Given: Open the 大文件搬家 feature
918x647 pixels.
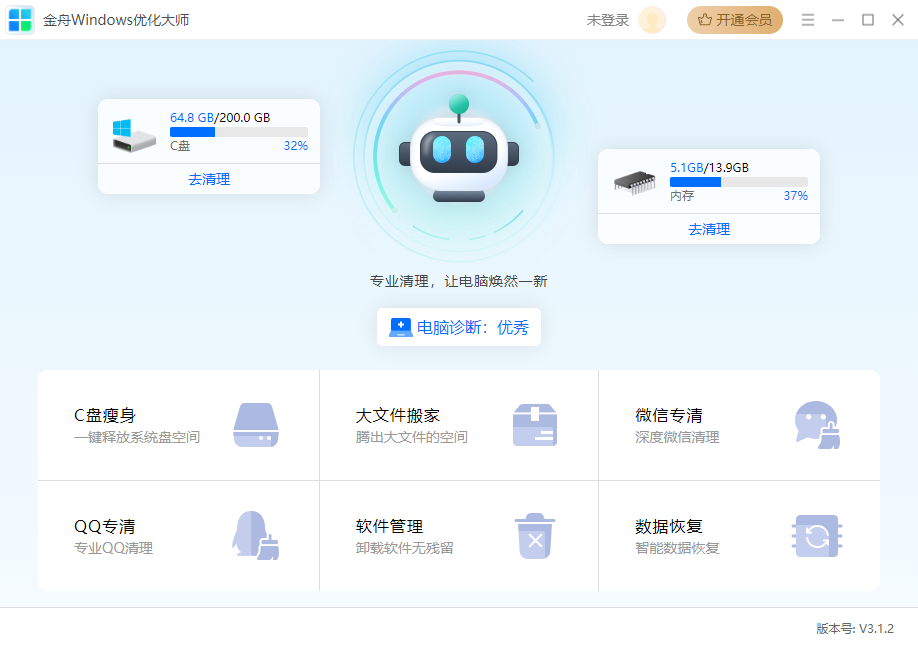Looking at the screenshot, I should tap(459, 425).
